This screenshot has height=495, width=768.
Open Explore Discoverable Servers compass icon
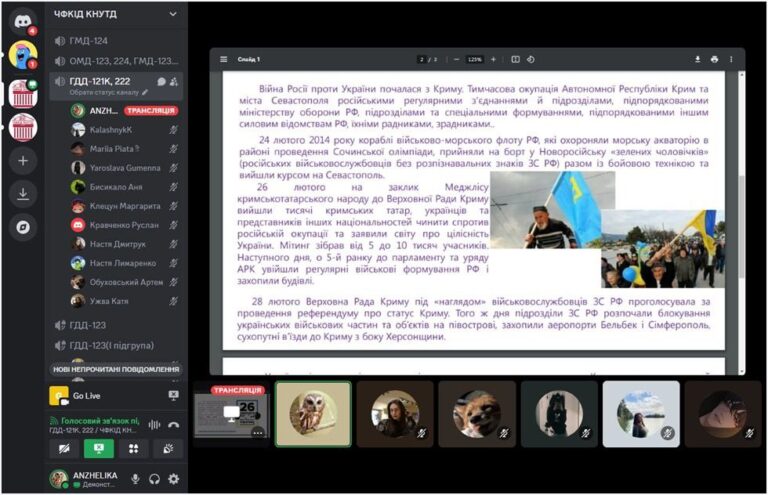pos(22,227)
